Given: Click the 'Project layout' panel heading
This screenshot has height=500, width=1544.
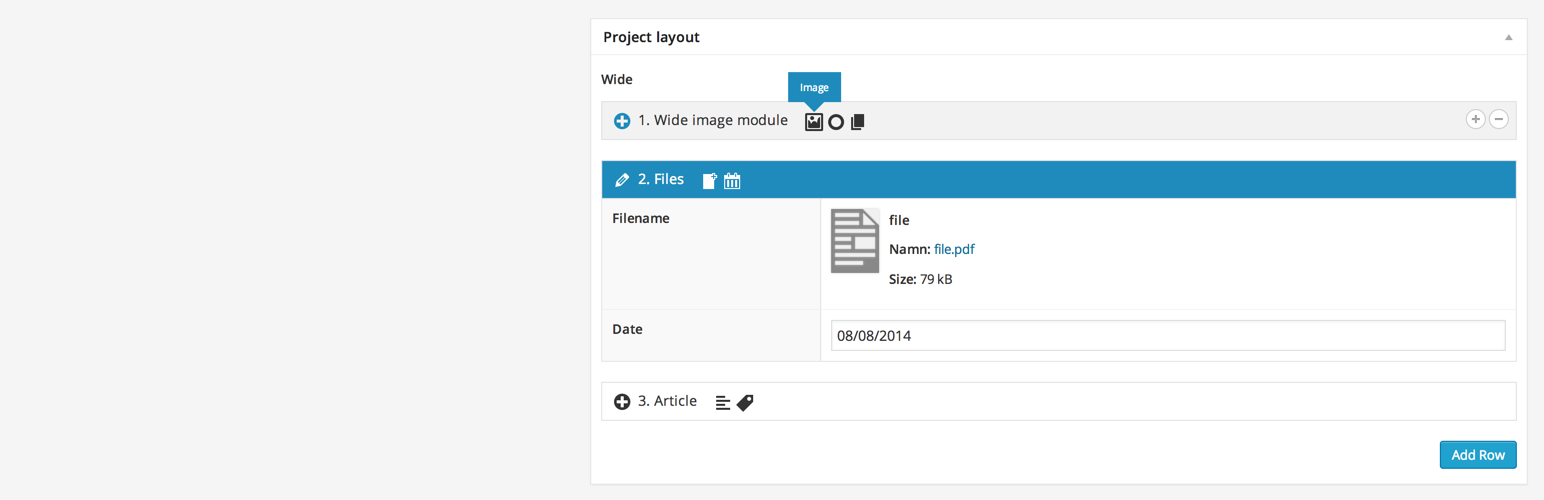Looking at the screenshot, I should point(651,37).
